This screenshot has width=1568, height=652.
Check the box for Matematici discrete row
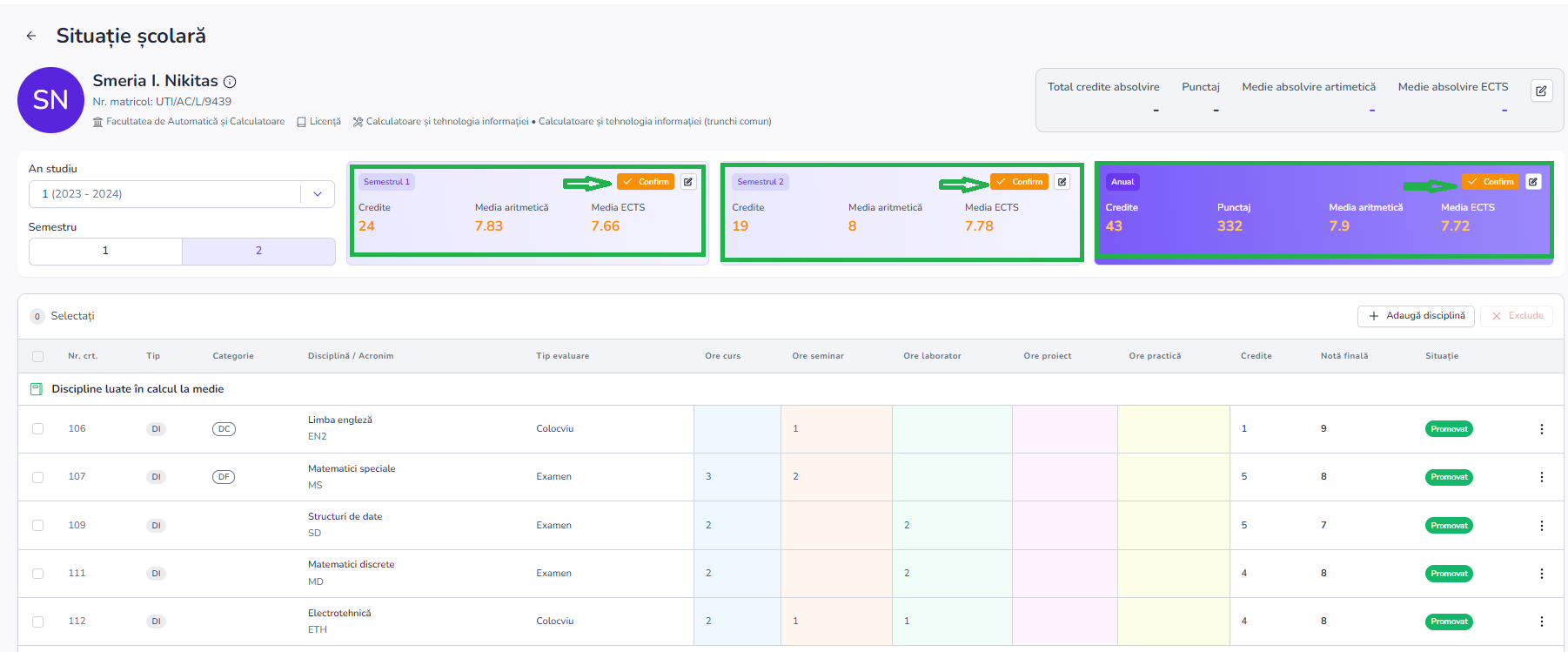(x=37, y=574)
